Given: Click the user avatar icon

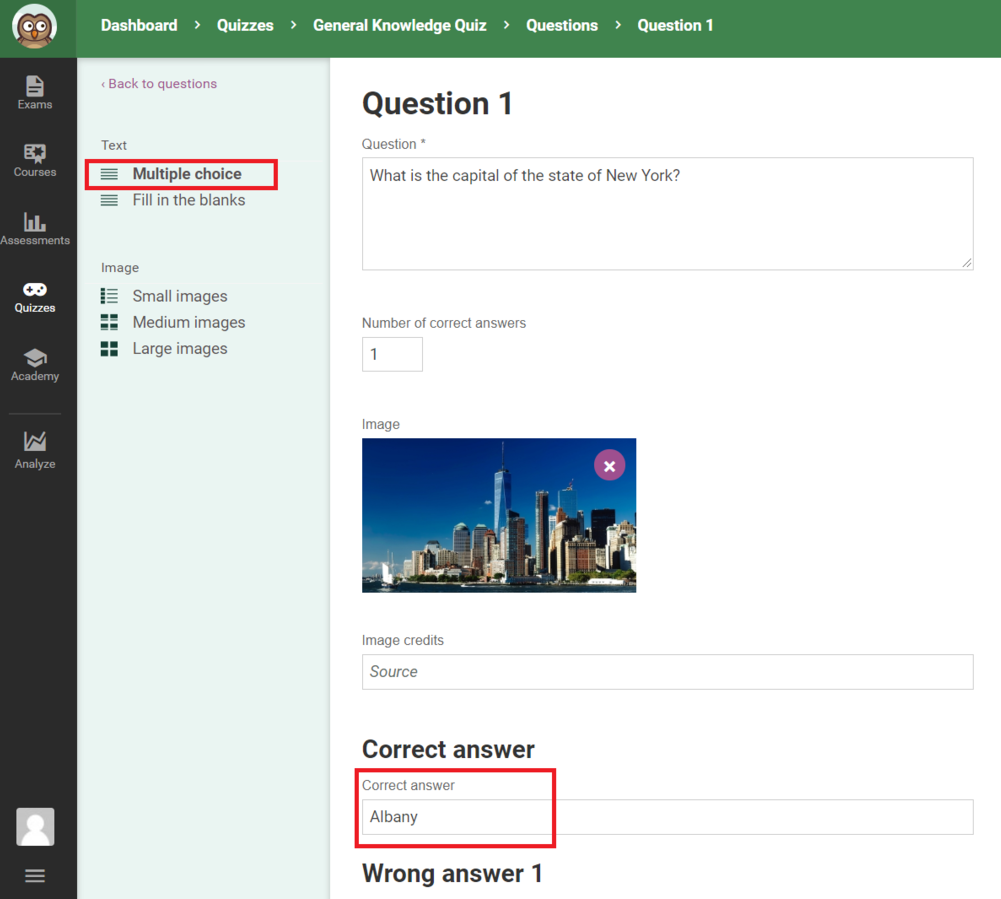Looking at the screenshot, I should point(35,827).
